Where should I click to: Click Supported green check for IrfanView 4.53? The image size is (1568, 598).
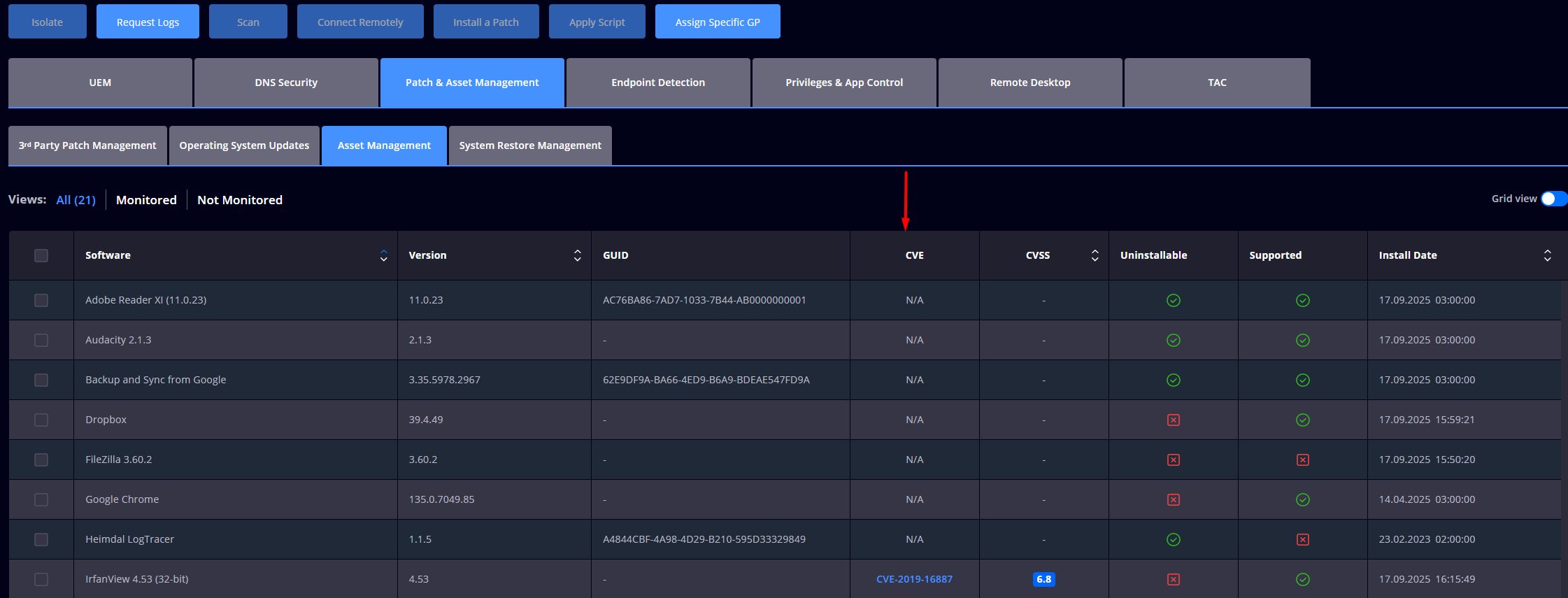click(1303, 579)
